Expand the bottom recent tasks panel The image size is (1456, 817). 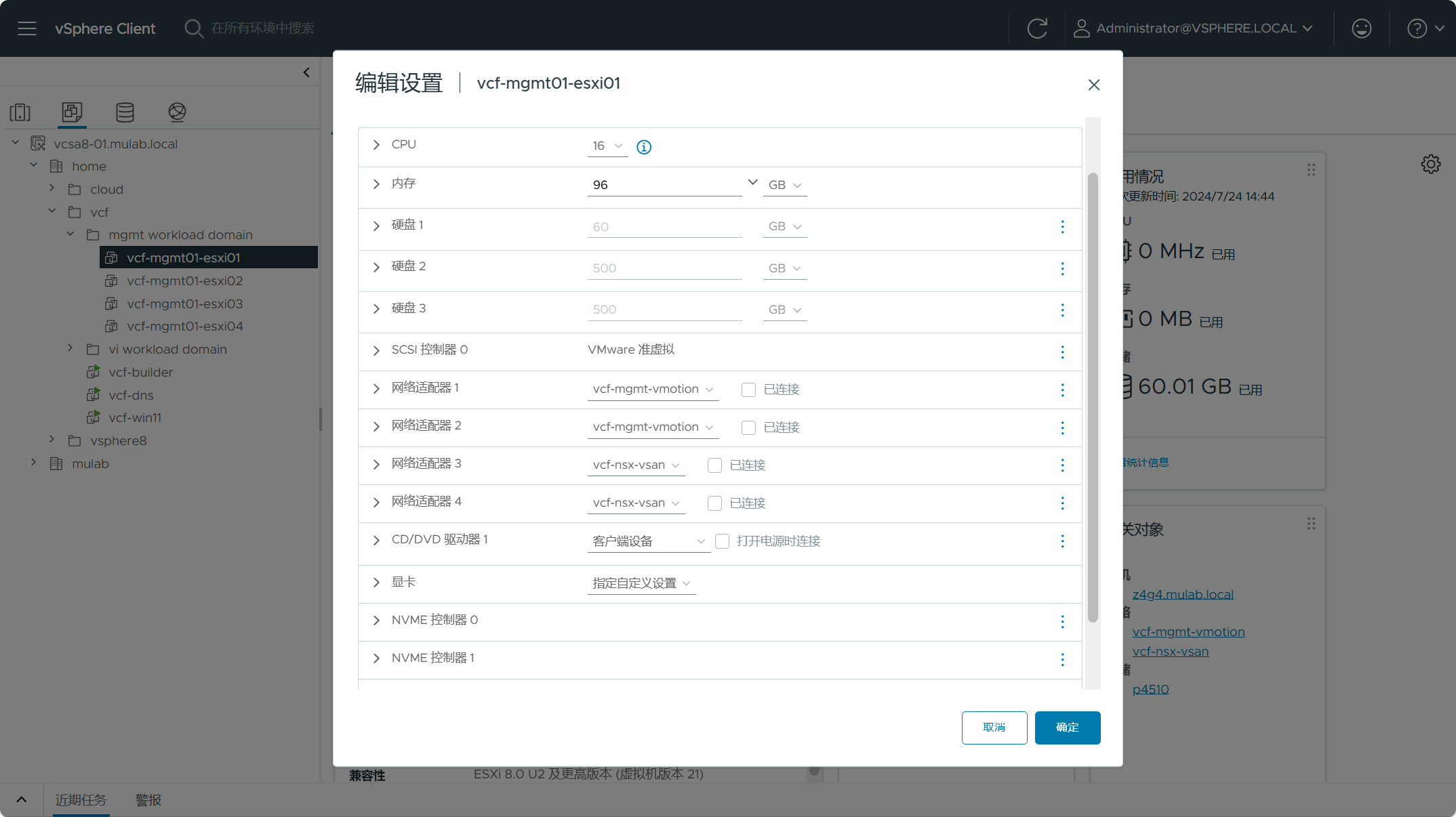[x=22, y=800]
